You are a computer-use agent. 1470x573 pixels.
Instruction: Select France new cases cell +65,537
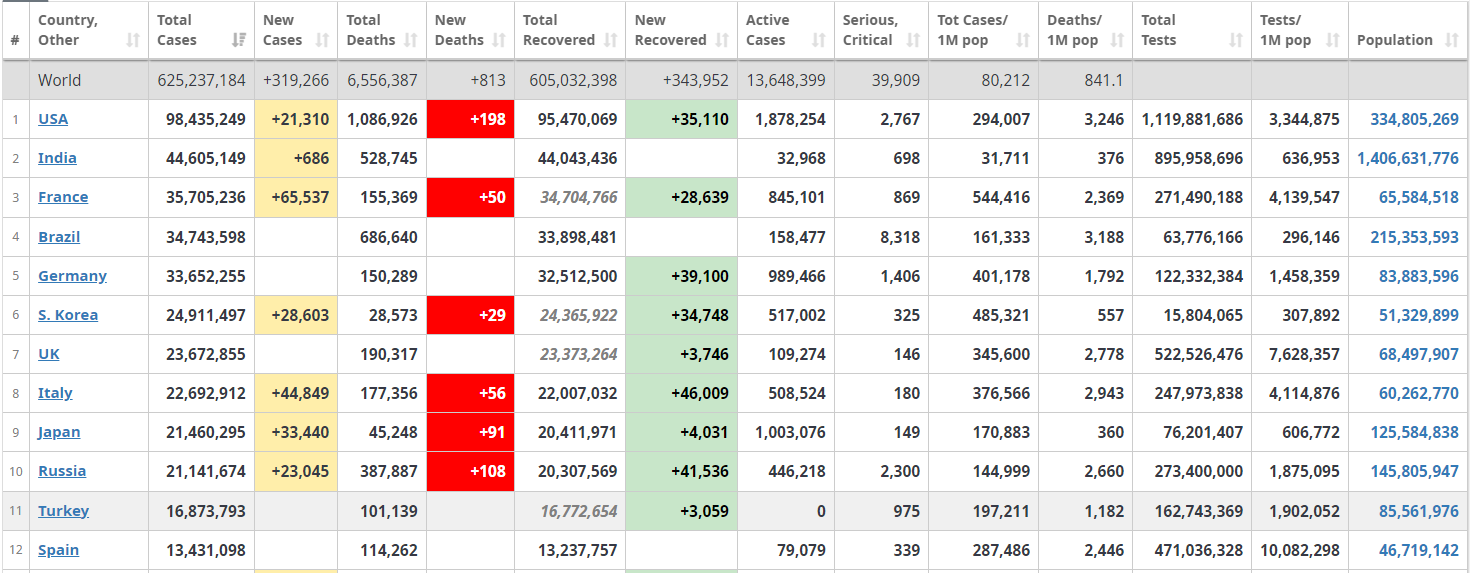296,197
